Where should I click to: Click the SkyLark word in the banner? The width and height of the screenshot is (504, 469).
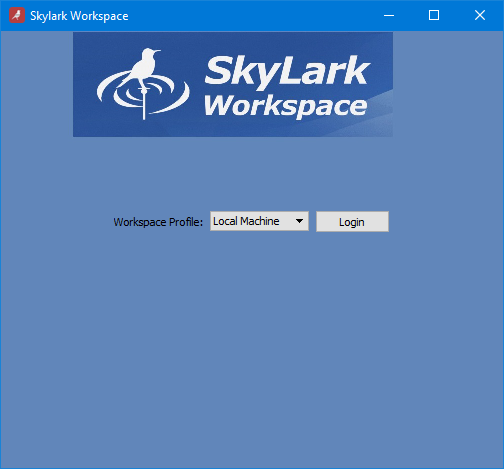[x=287, y=71]
